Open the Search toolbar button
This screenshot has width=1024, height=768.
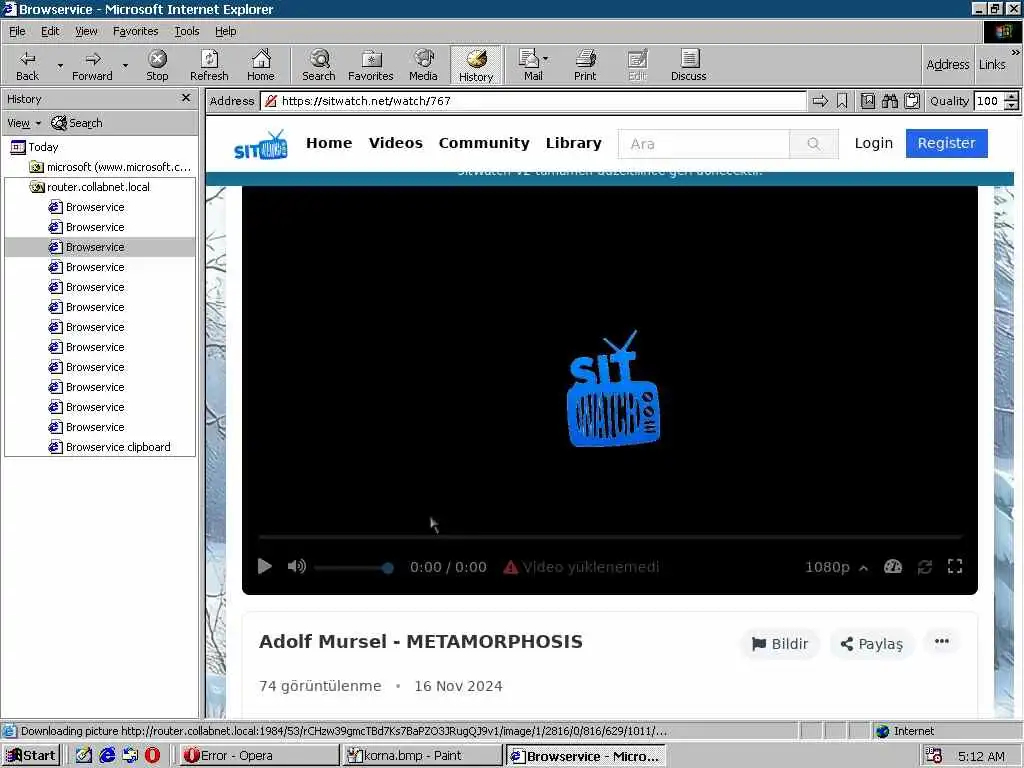319,65
